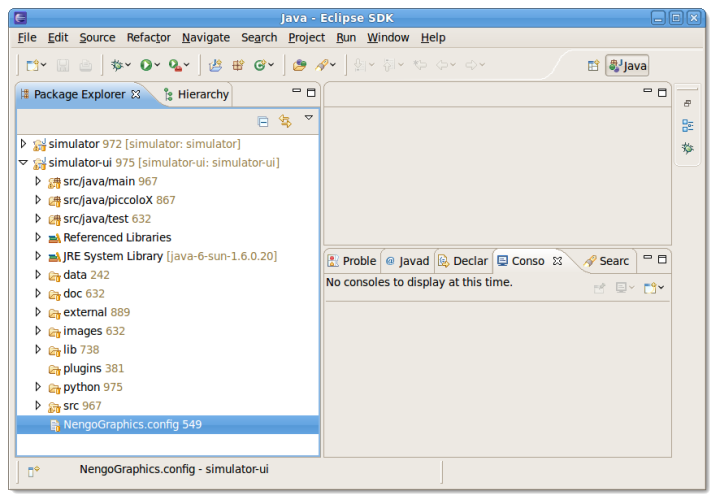Minimize the Package Explorer panel

pos(297,91)
